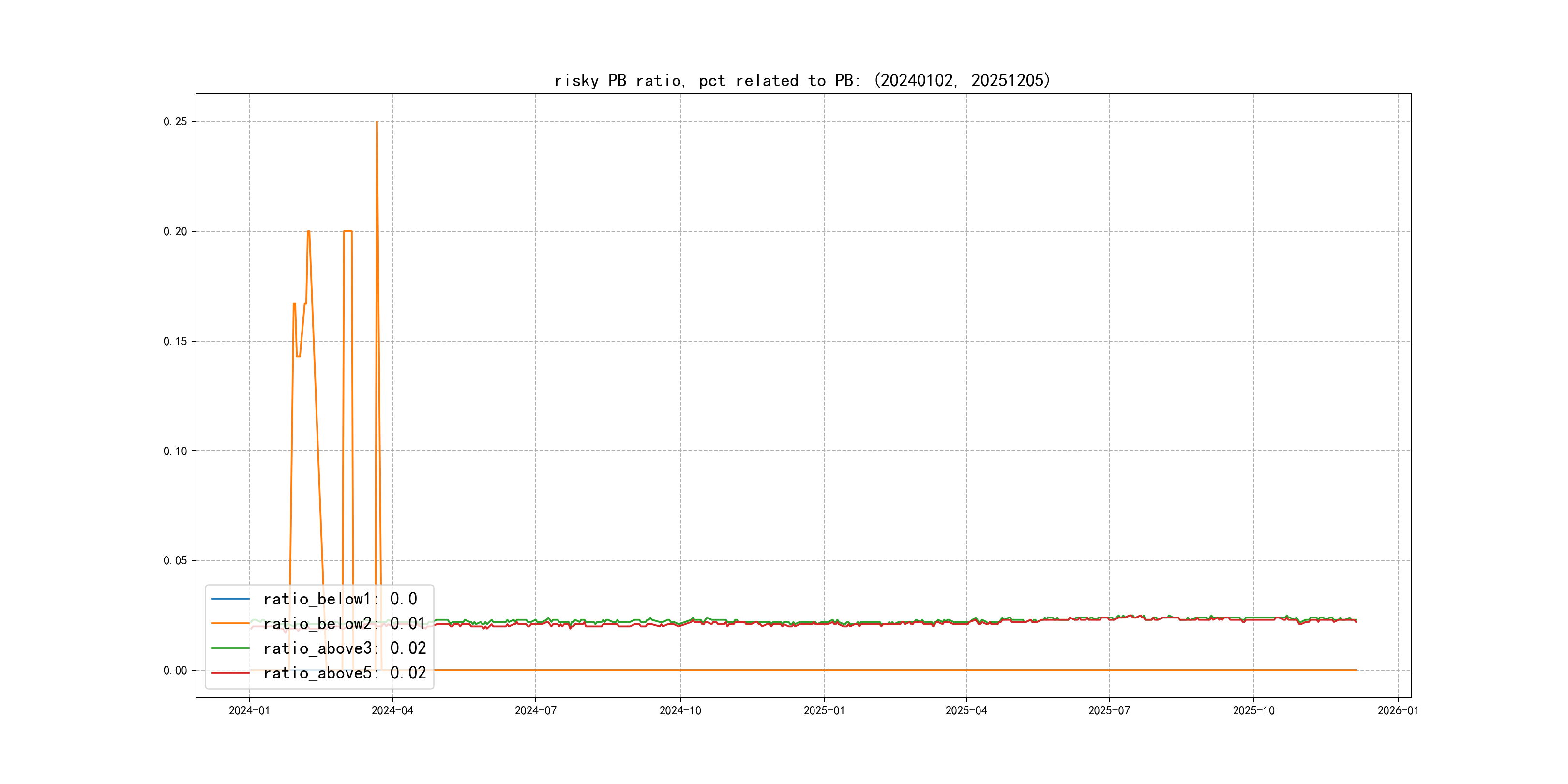Click the chart title text
Image resolution: width=1568 pixels, height=784 pixels.
pos(802,80)
